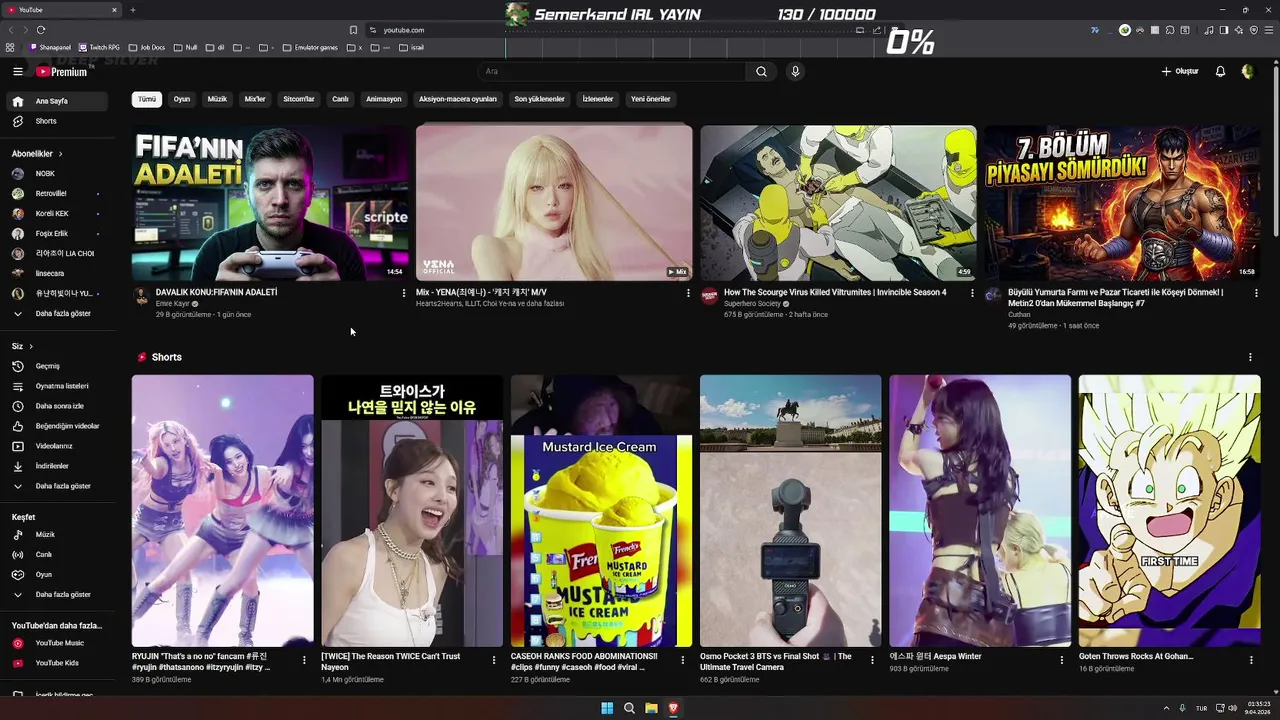Open Beğendiğim videolar liked videos
Viewport: 1280px width, 720px height.
pyautogui.click(x=58, y=426)
